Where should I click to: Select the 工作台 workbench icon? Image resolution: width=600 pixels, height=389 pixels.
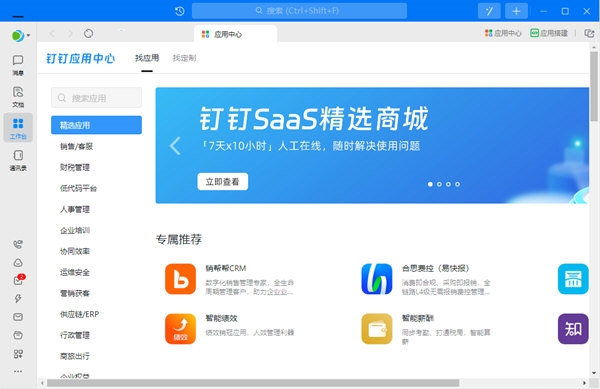coord(18,128)
